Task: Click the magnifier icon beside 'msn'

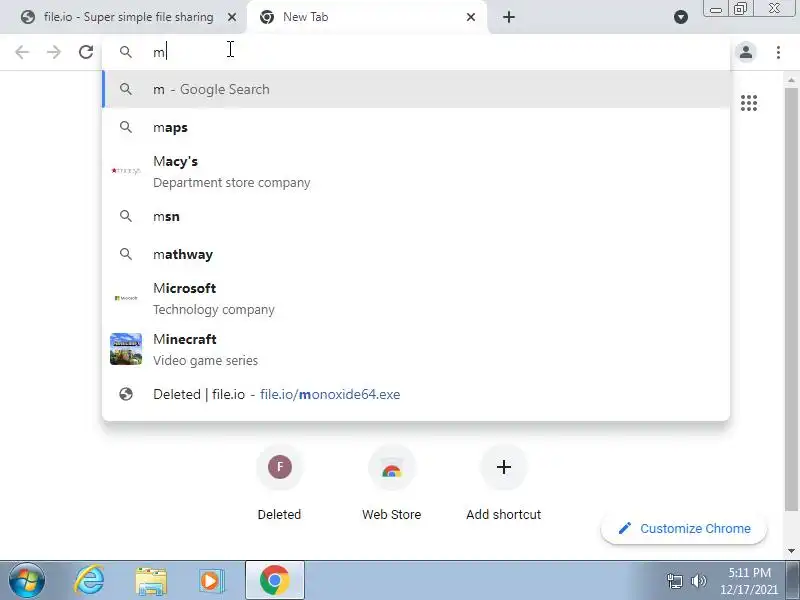Action: point(126,216)
